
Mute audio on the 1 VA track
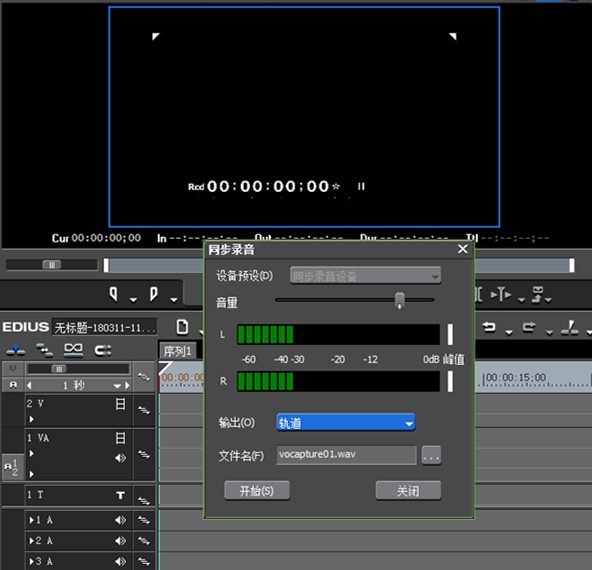(120, 458)
